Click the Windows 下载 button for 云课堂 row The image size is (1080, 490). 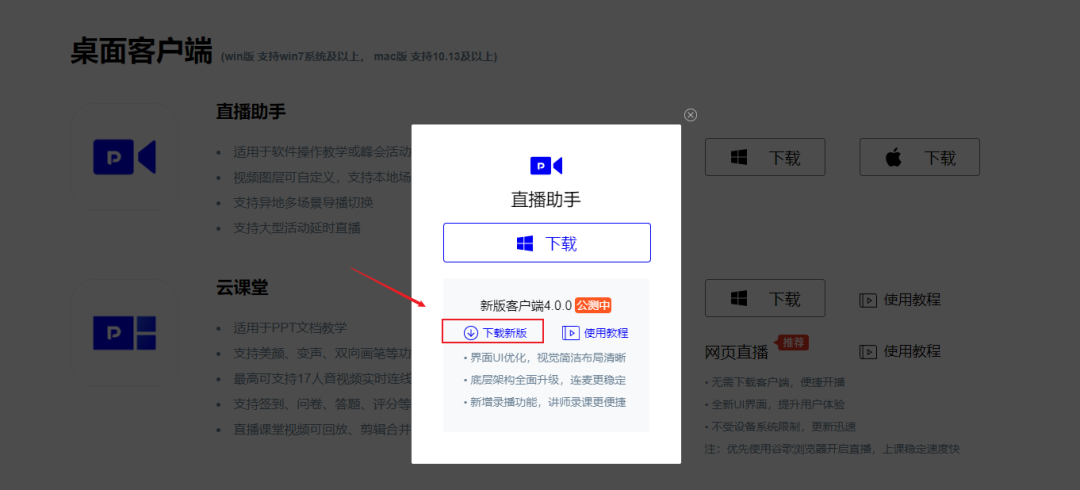click(765, 298)
